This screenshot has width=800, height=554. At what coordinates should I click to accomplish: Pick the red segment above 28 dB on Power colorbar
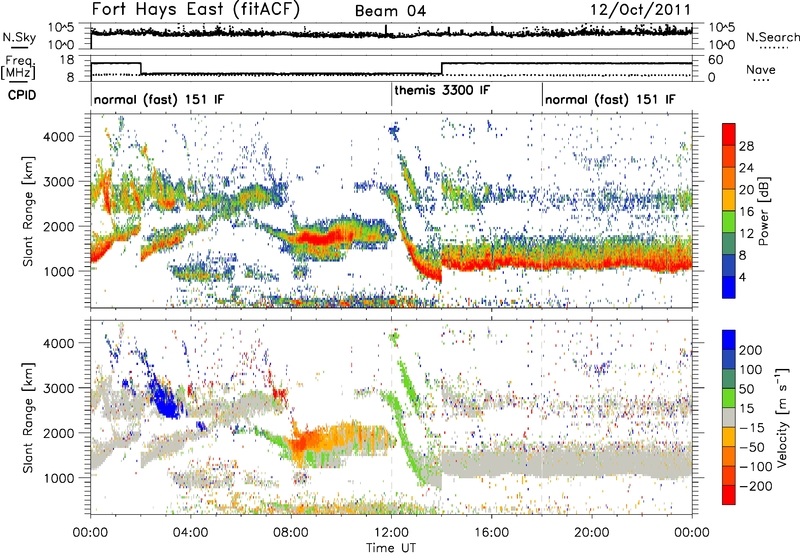click(x=729, y=135)
